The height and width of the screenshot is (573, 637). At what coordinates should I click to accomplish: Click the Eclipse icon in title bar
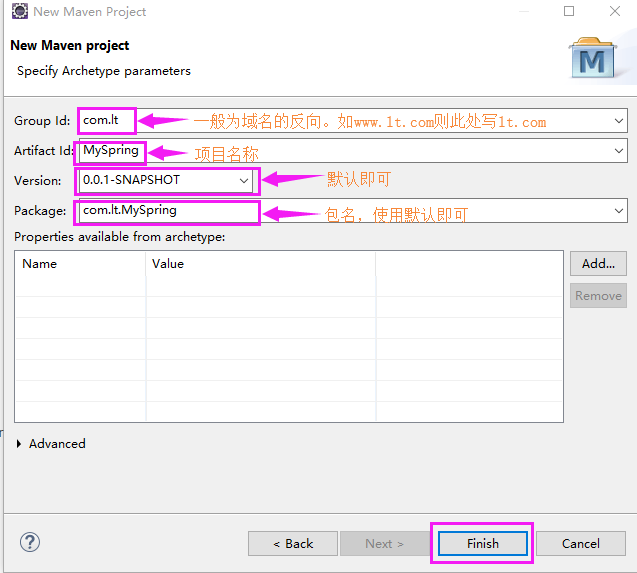(20, 11)
